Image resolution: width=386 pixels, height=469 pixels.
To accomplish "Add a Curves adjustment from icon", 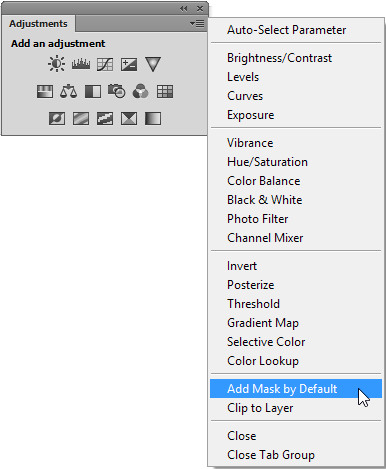I will point(105,64).
